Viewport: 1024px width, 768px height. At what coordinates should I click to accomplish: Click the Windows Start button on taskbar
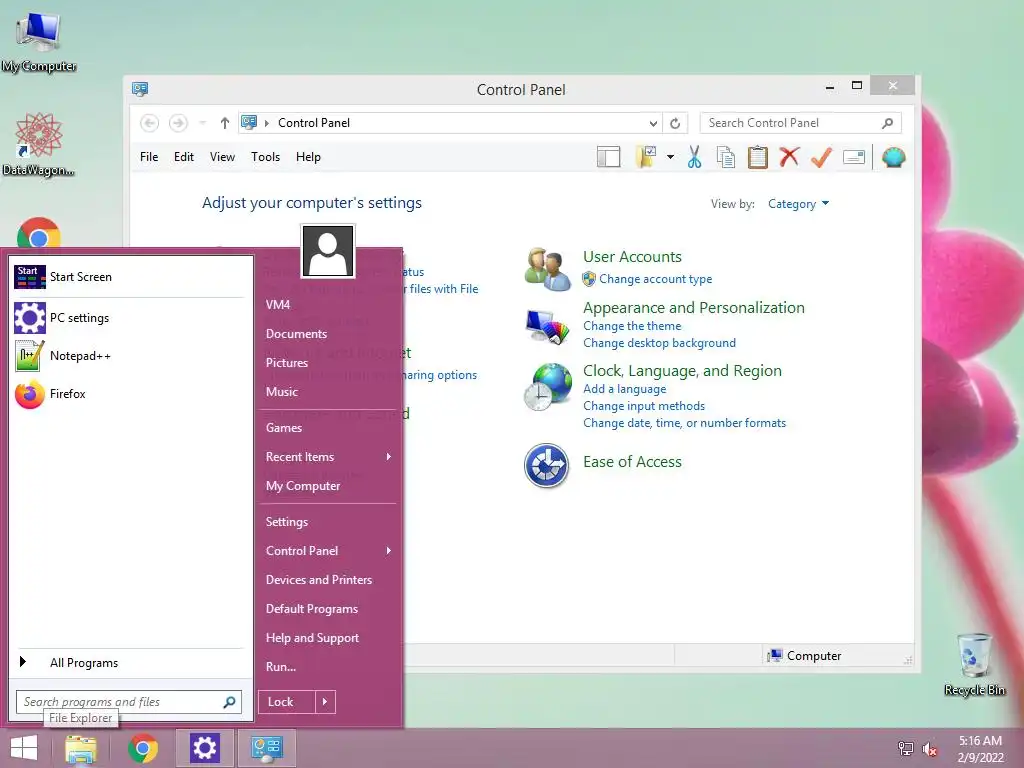(x=24, y=748)
